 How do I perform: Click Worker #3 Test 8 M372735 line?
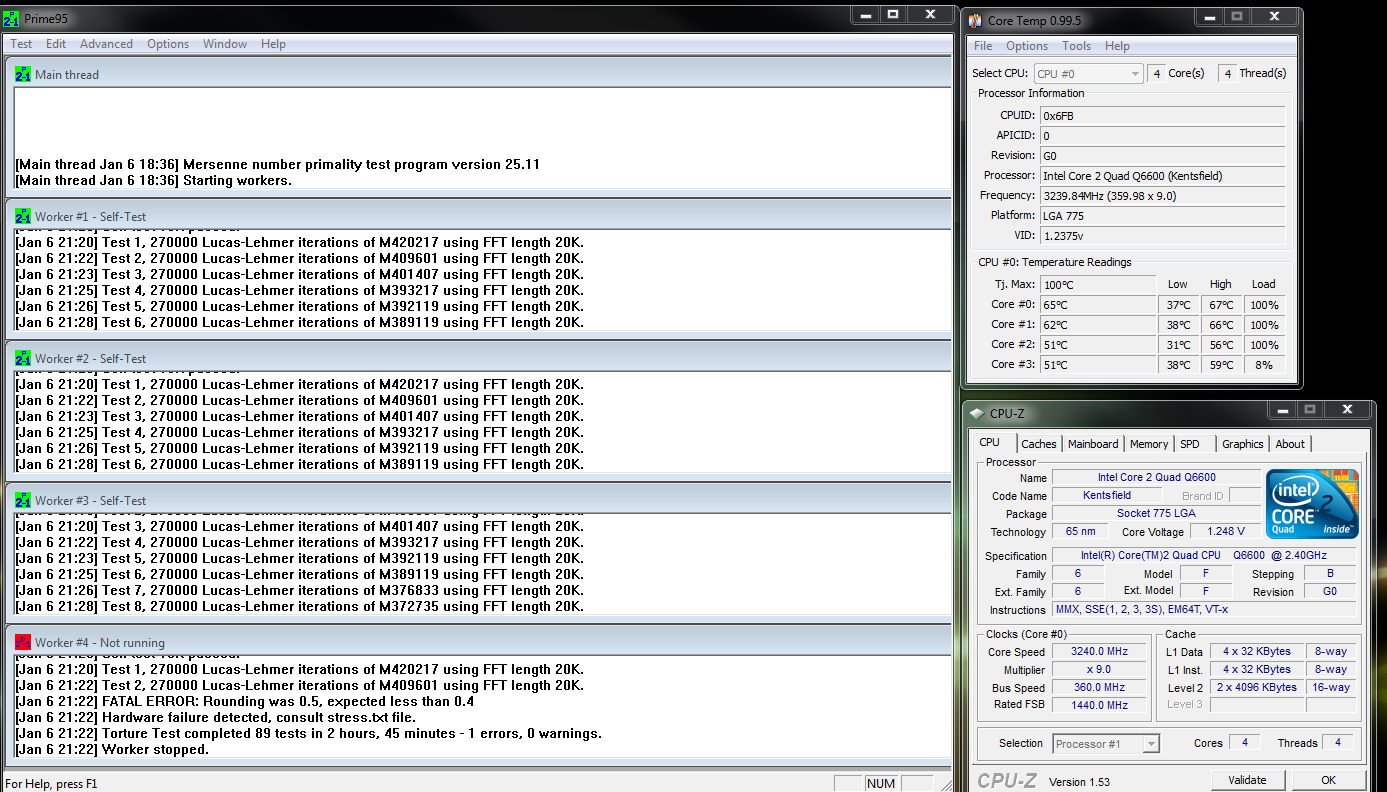pos(300,606)
